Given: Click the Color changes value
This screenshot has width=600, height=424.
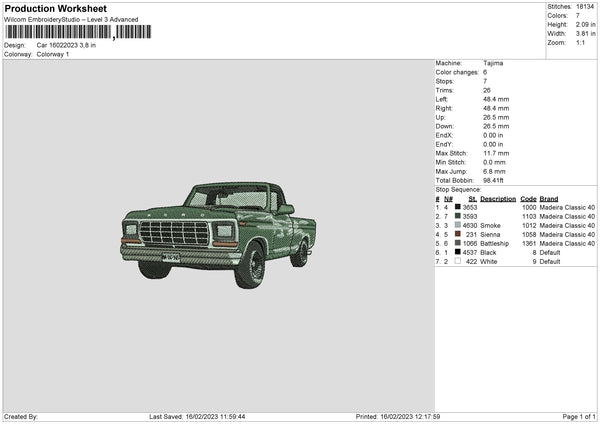Looking at the screenshot, I should [x=485, y=72].
